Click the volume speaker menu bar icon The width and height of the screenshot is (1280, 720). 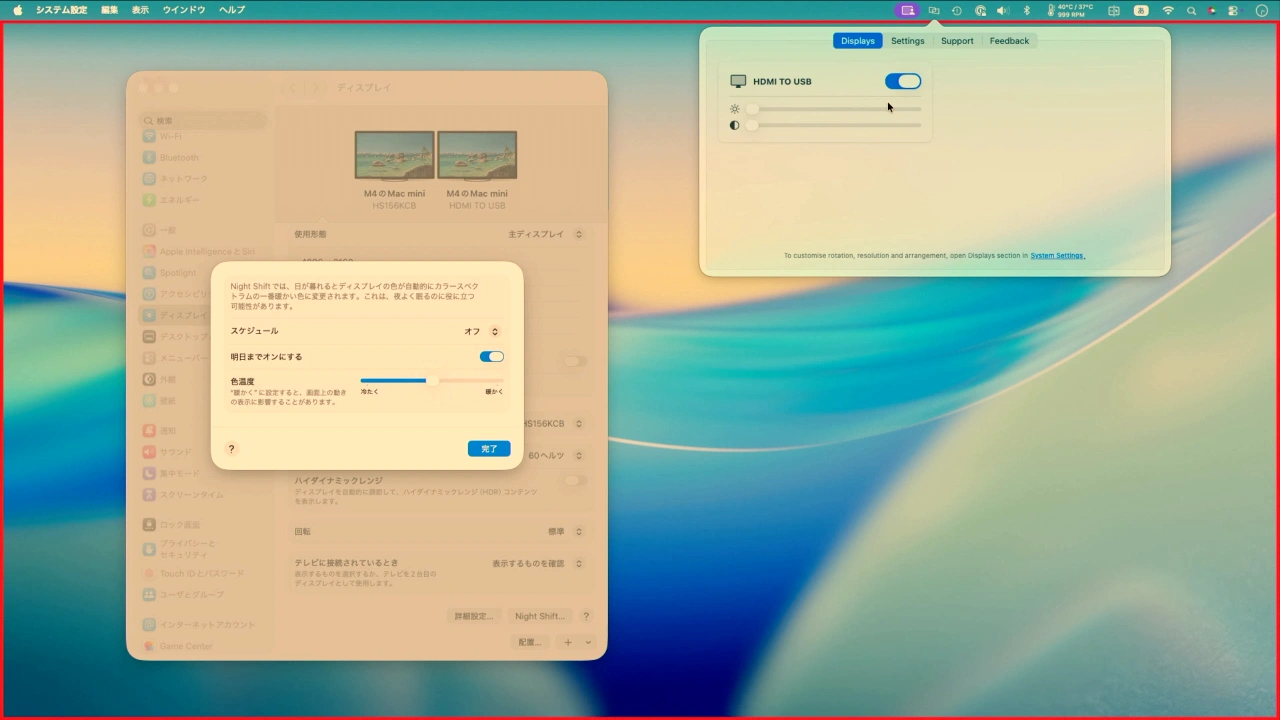pos(1002,10)
